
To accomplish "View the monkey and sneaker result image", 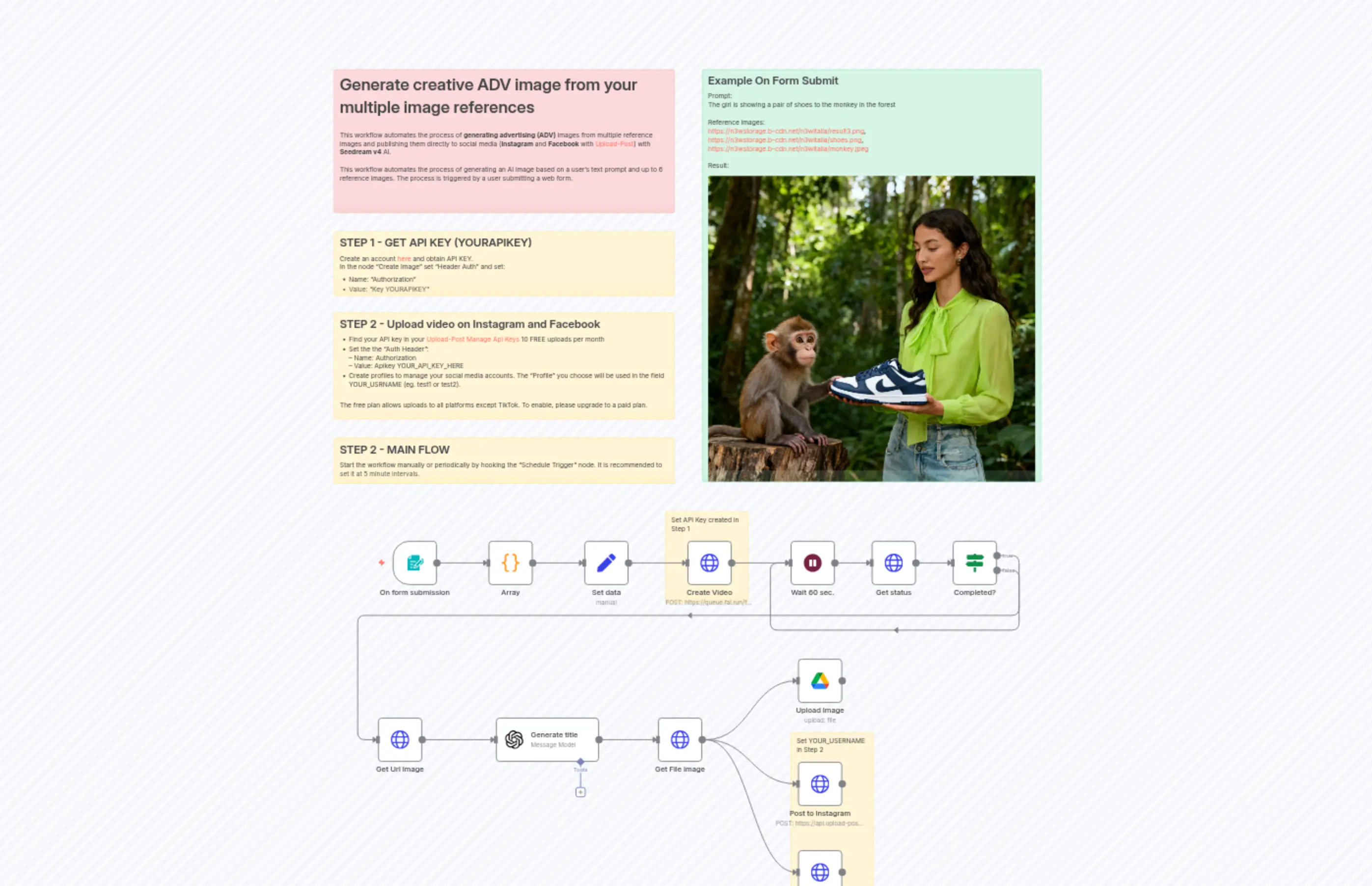I will [869, 328].
